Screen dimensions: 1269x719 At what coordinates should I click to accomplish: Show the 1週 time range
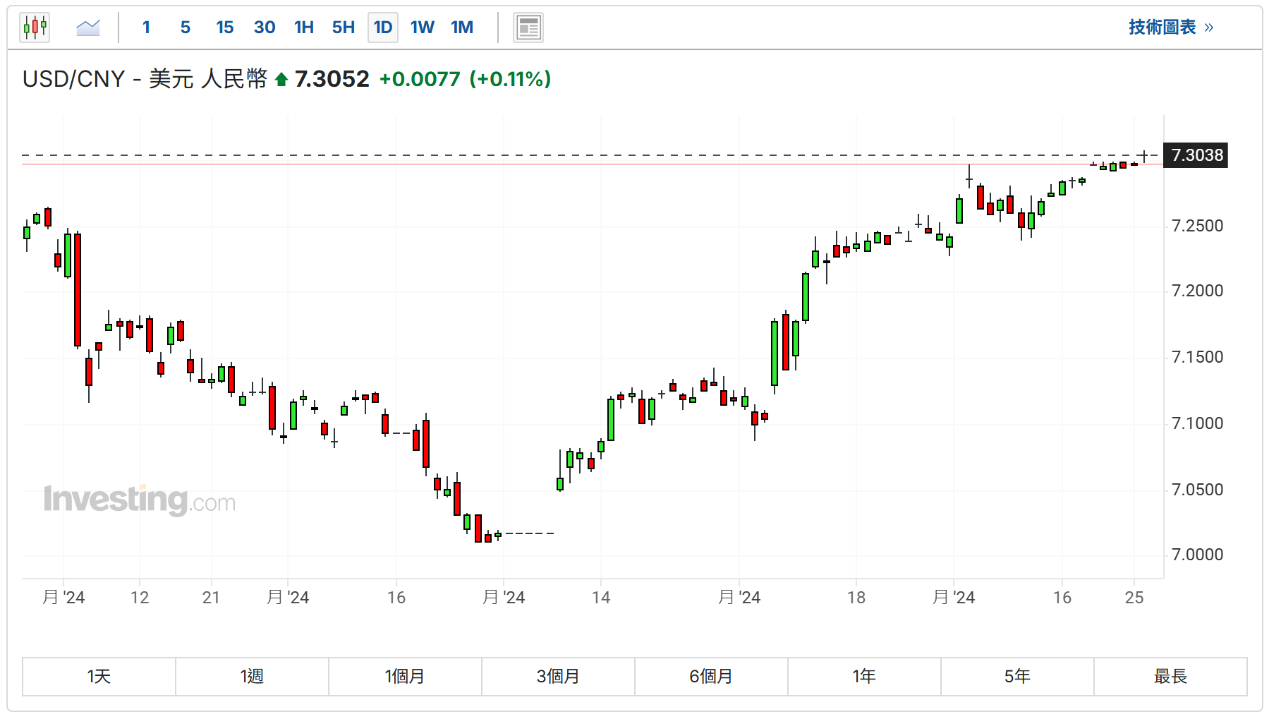pyautogui.click(x=252, y=677)
